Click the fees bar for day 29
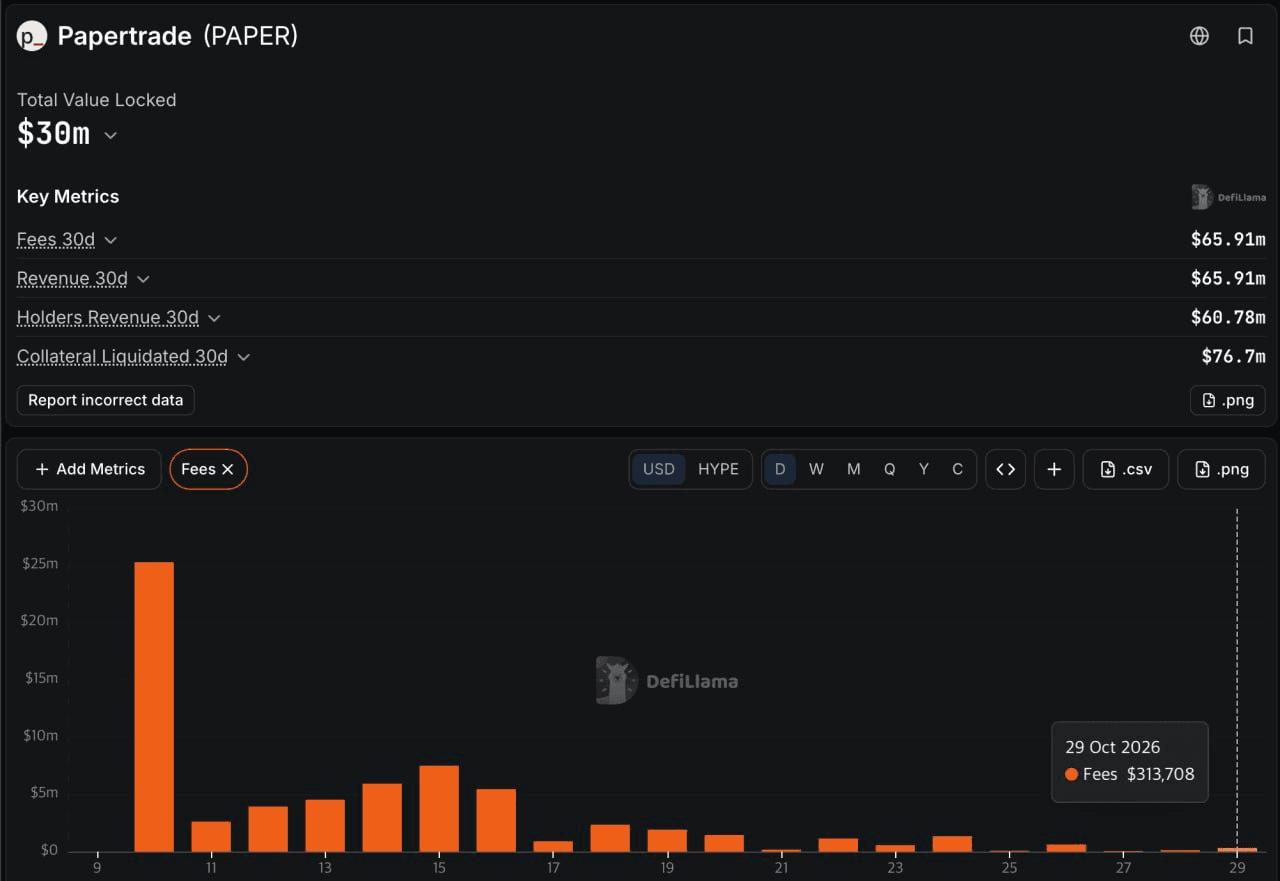The image size is (1280, 881). tap(1237, 849)
